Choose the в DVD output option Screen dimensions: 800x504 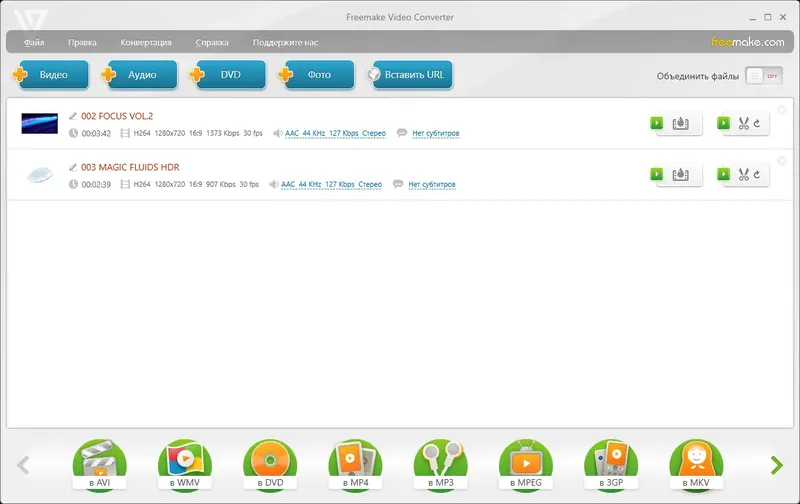click(x=270, y=465)
